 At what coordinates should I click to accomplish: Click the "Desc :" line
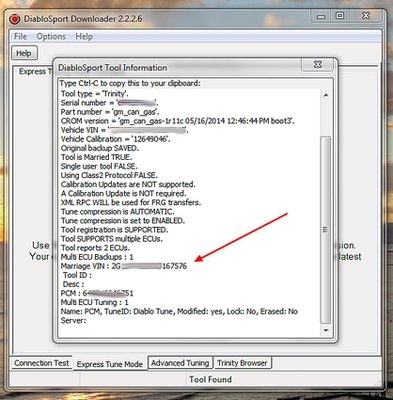click(x=73, y=284)
